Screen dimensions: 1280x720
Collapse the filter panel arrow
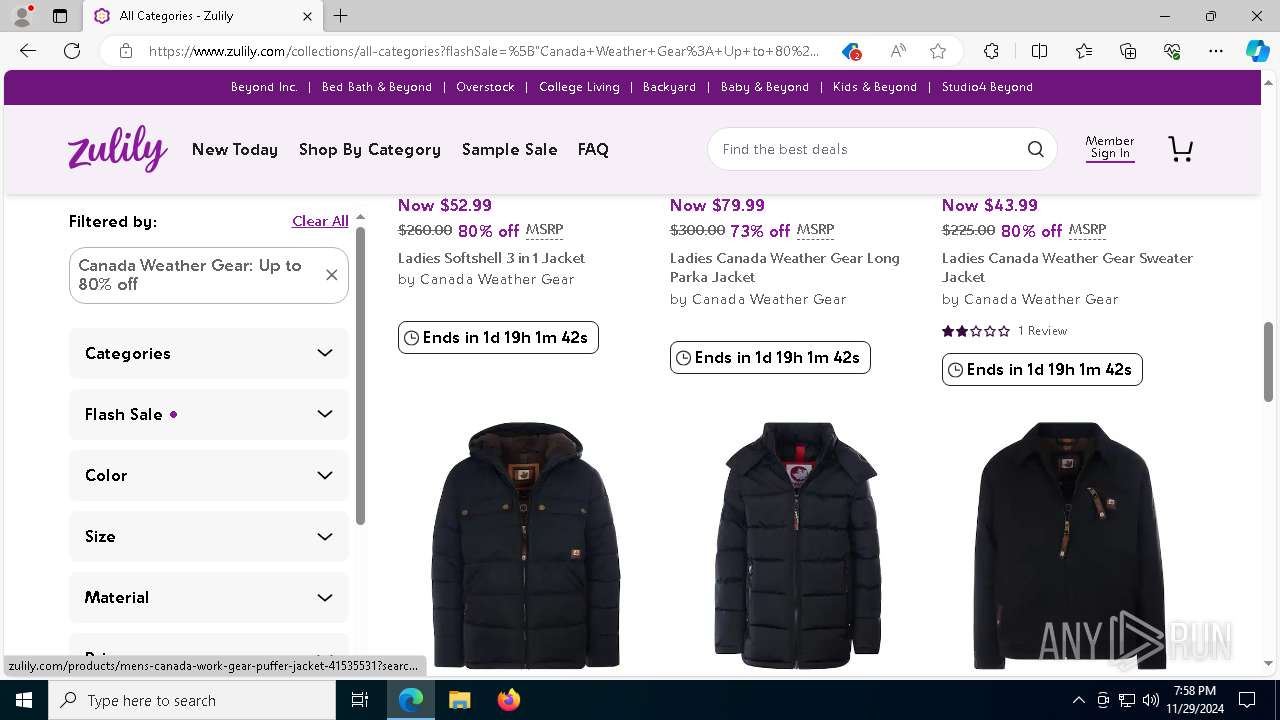click(360, 217)
